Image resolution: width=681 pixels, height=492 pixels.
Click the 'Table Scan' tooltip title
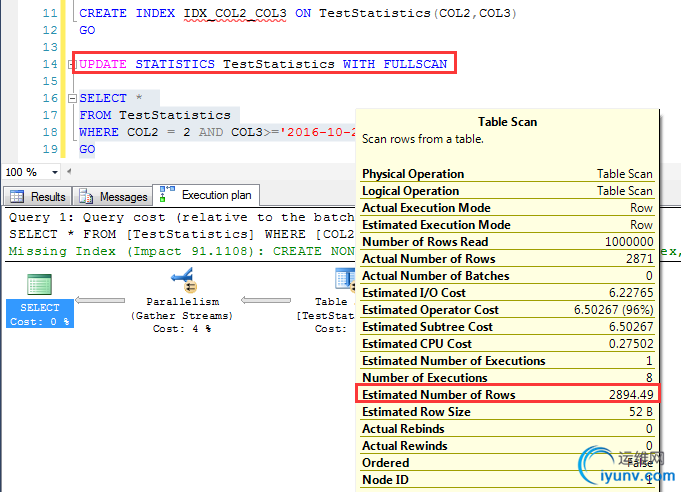coord(507,122)
